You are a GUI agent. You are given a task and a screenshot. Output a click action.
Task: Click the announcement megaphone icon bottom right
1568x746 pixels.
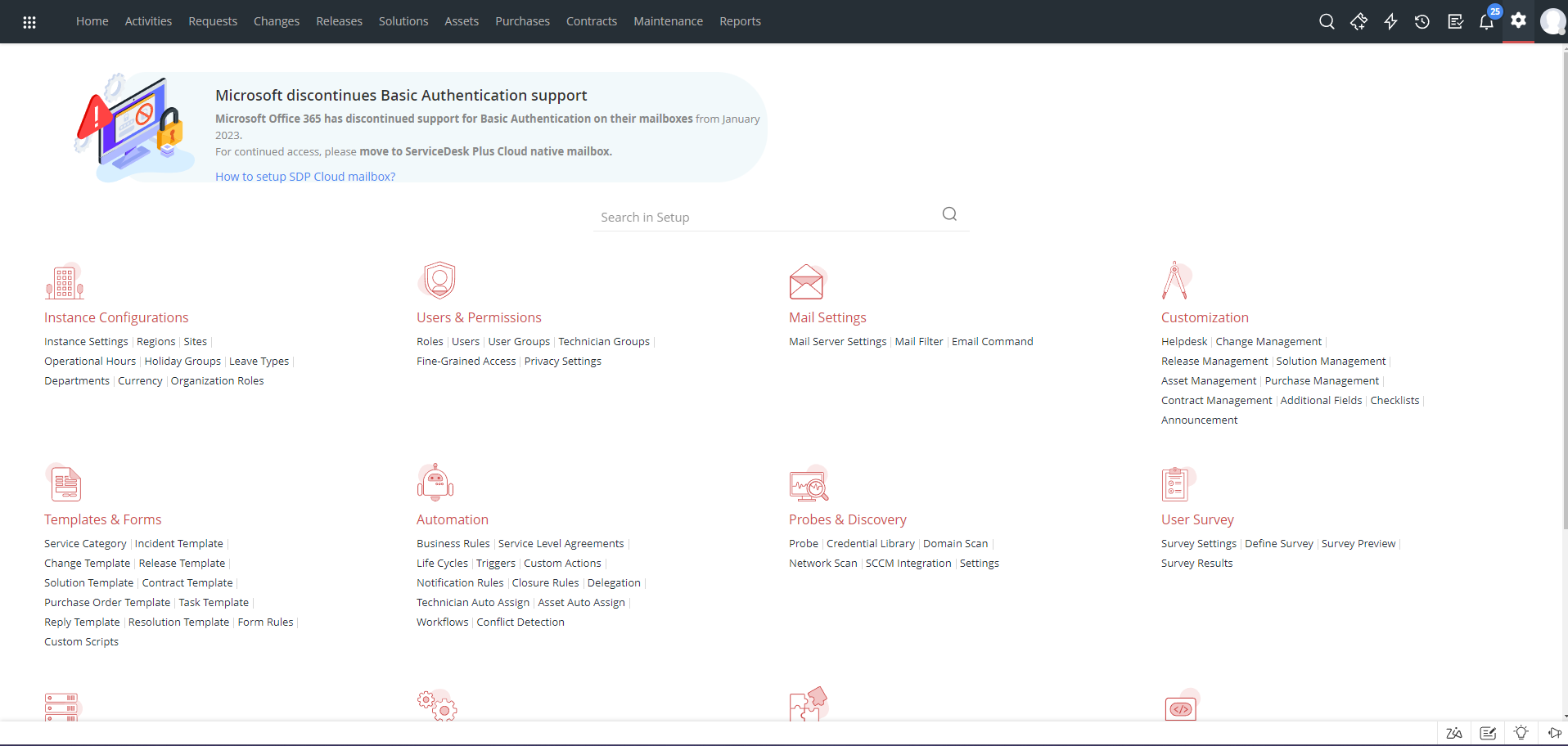point(1554,734)
